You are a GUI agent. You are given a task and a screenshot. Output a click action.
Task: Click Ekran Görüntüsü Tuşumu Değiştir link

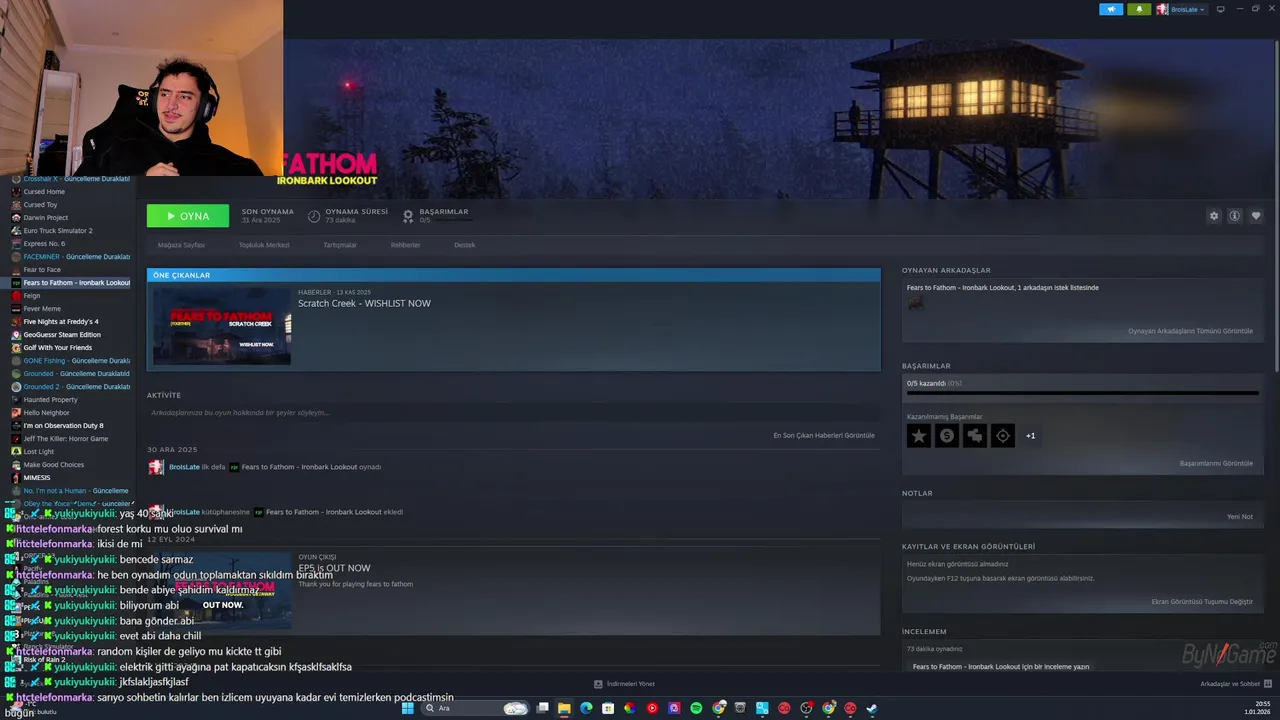point(1202,602)
